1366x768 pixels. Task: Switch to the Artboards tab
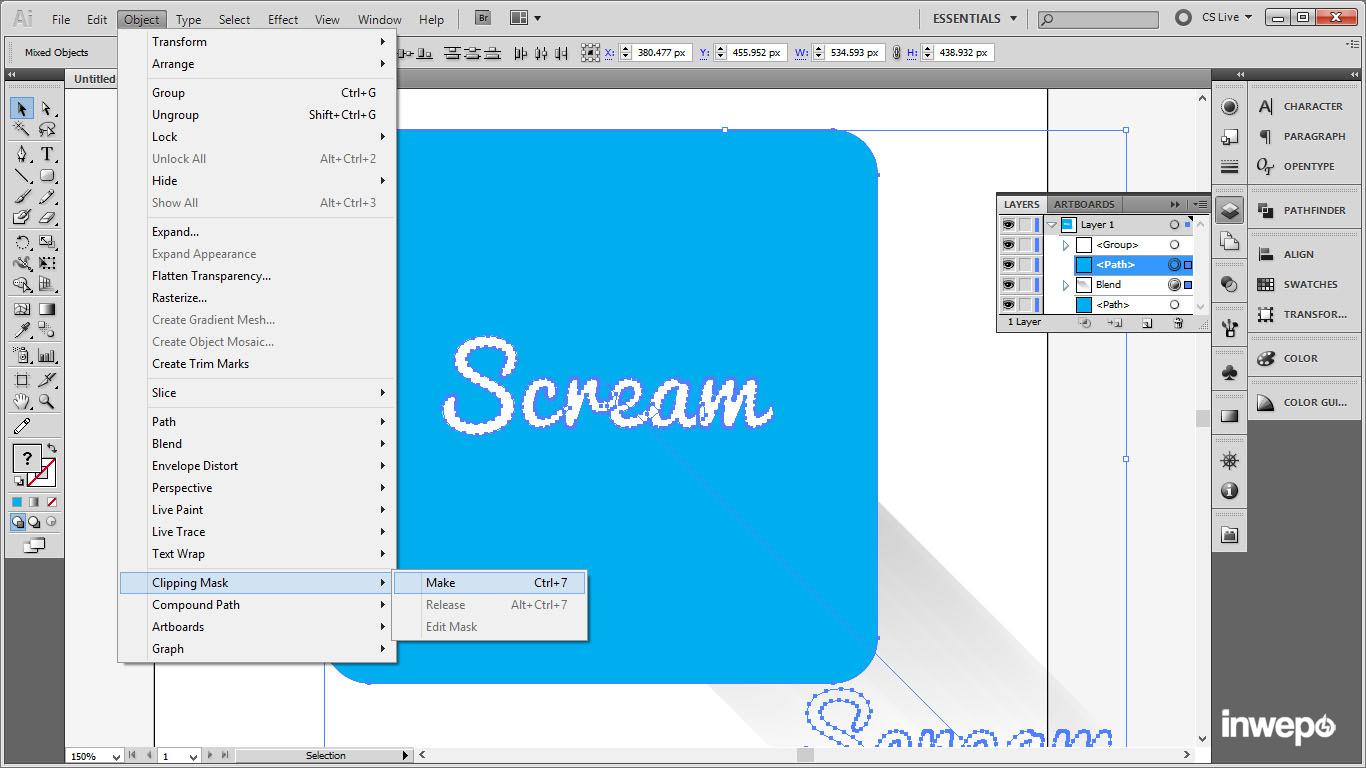[x=1084, y=204]
